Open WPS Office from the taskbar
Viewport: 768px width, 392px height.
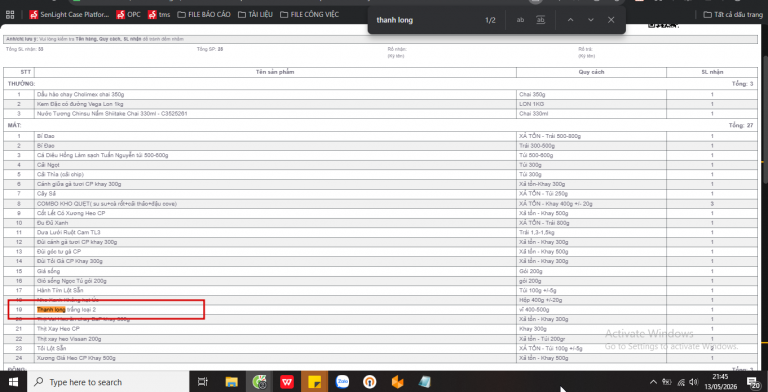point(287,382)
